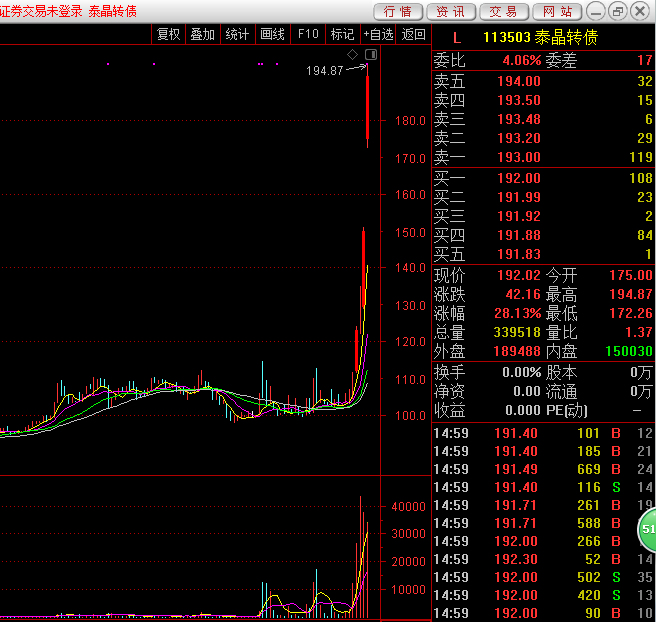Click the 叠加 overlay button
This screenshot has width=656, height=622.
[202, 34]
